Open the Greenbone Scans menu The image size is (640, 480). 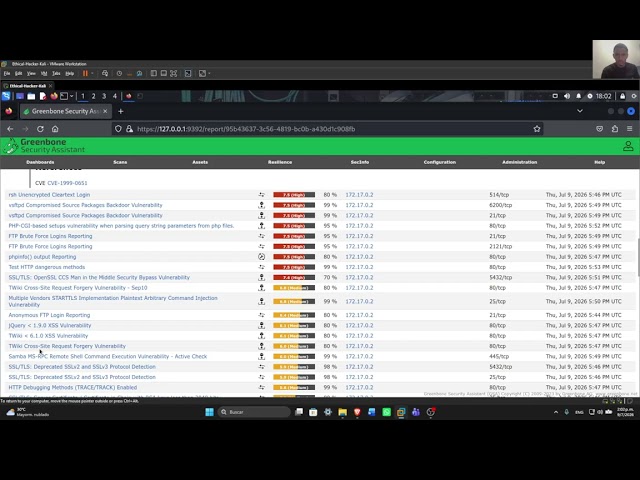120,162
